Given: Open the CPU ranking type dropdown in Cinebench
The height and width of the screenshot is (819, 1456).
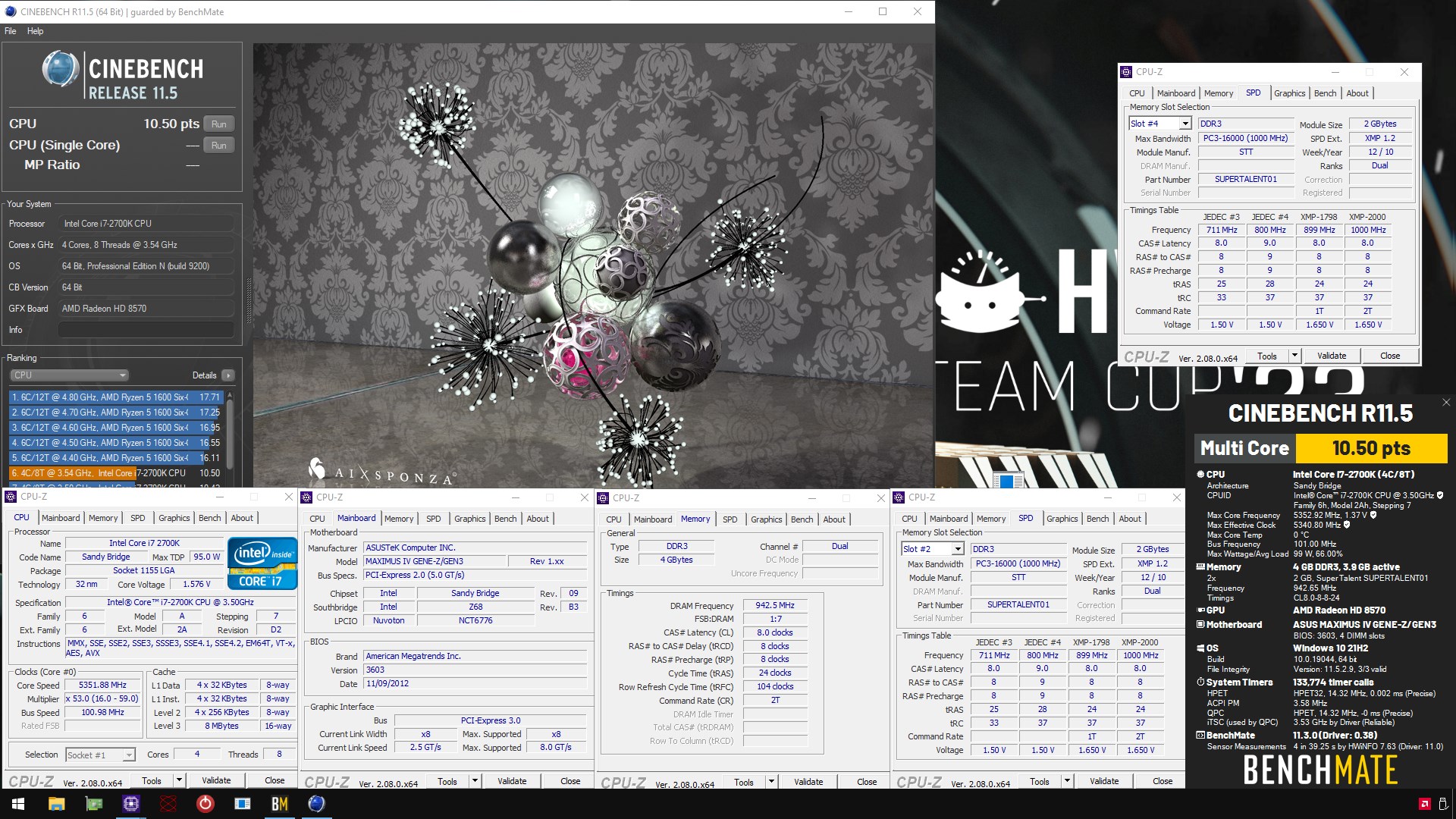Looking at the screenshot, I should click(x=69, y=375).
